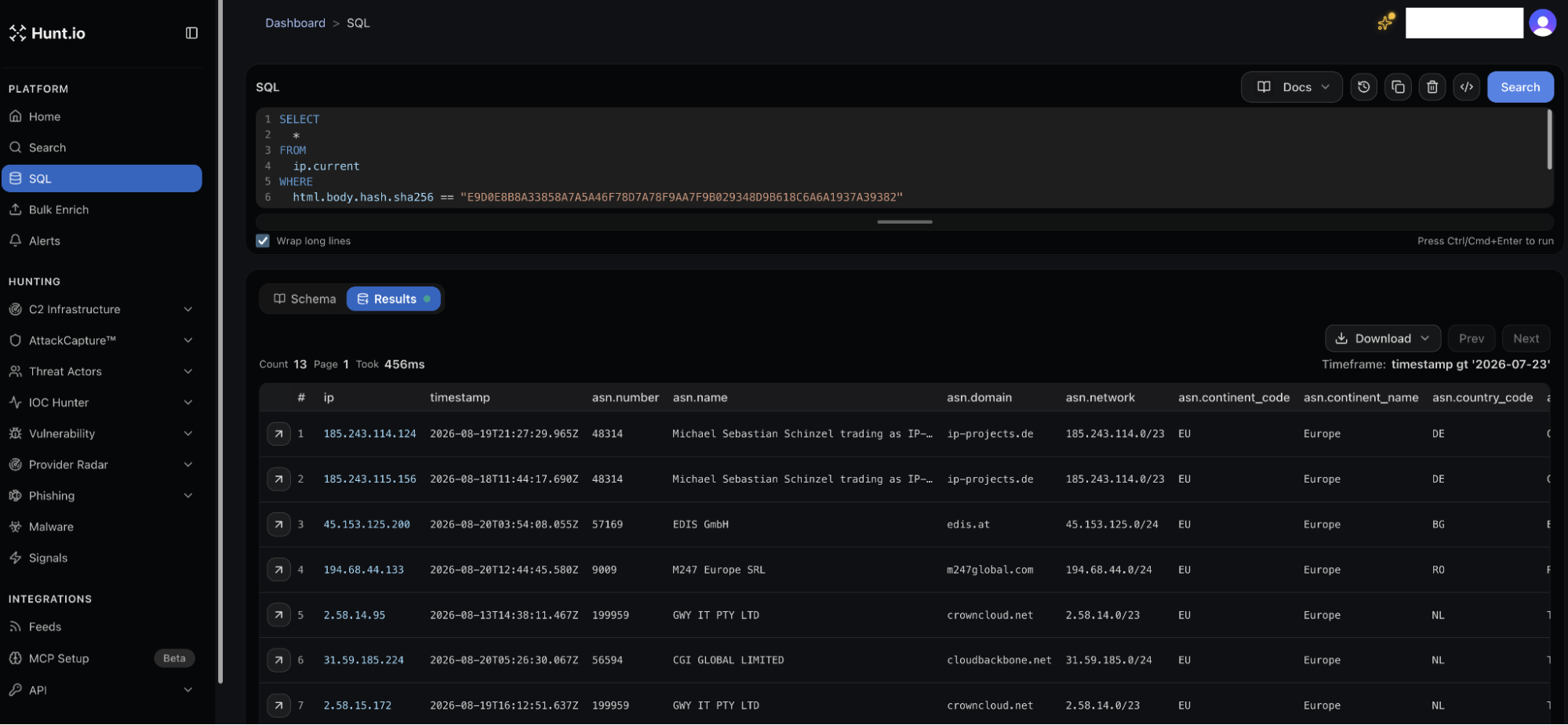Select the cloudbackbone.net cell
Image resolution: width=1568 pixels, height=725 pixels.
click(x=999, y=661)
